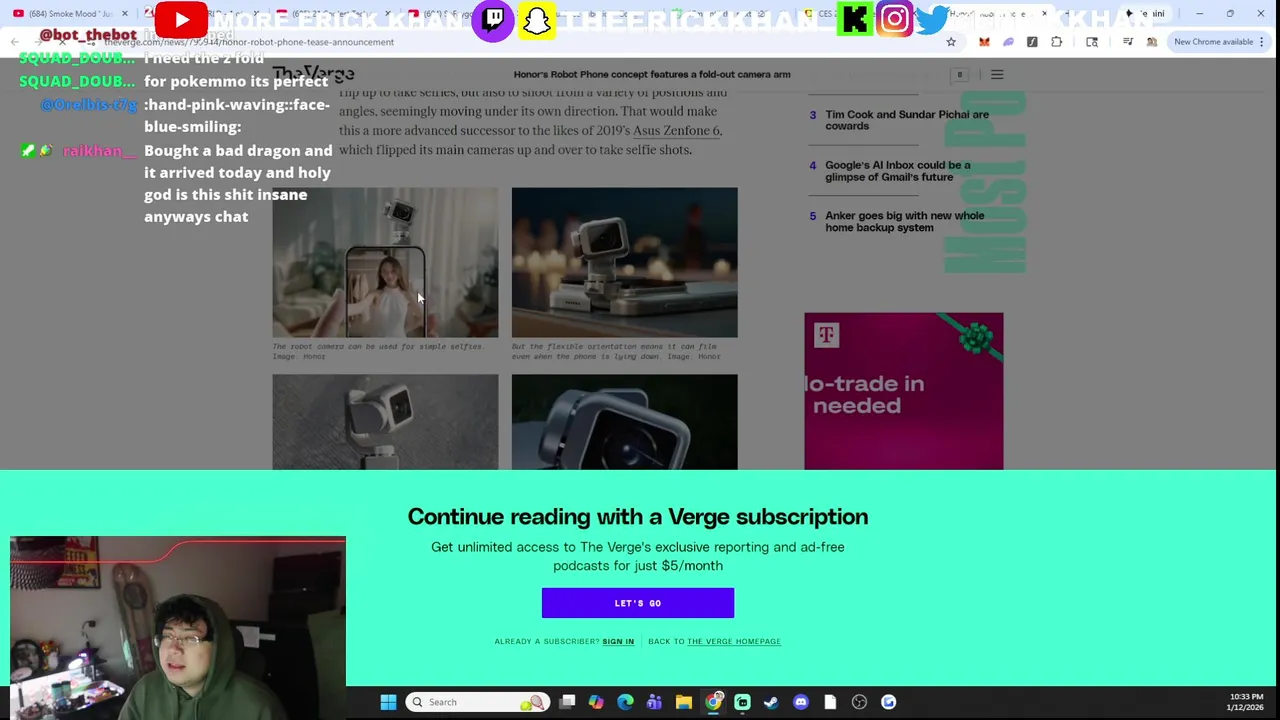The width and height of the screenshot is (1280, 720).
Task: Click the SIGN IN link
Action: pos(618,641)
